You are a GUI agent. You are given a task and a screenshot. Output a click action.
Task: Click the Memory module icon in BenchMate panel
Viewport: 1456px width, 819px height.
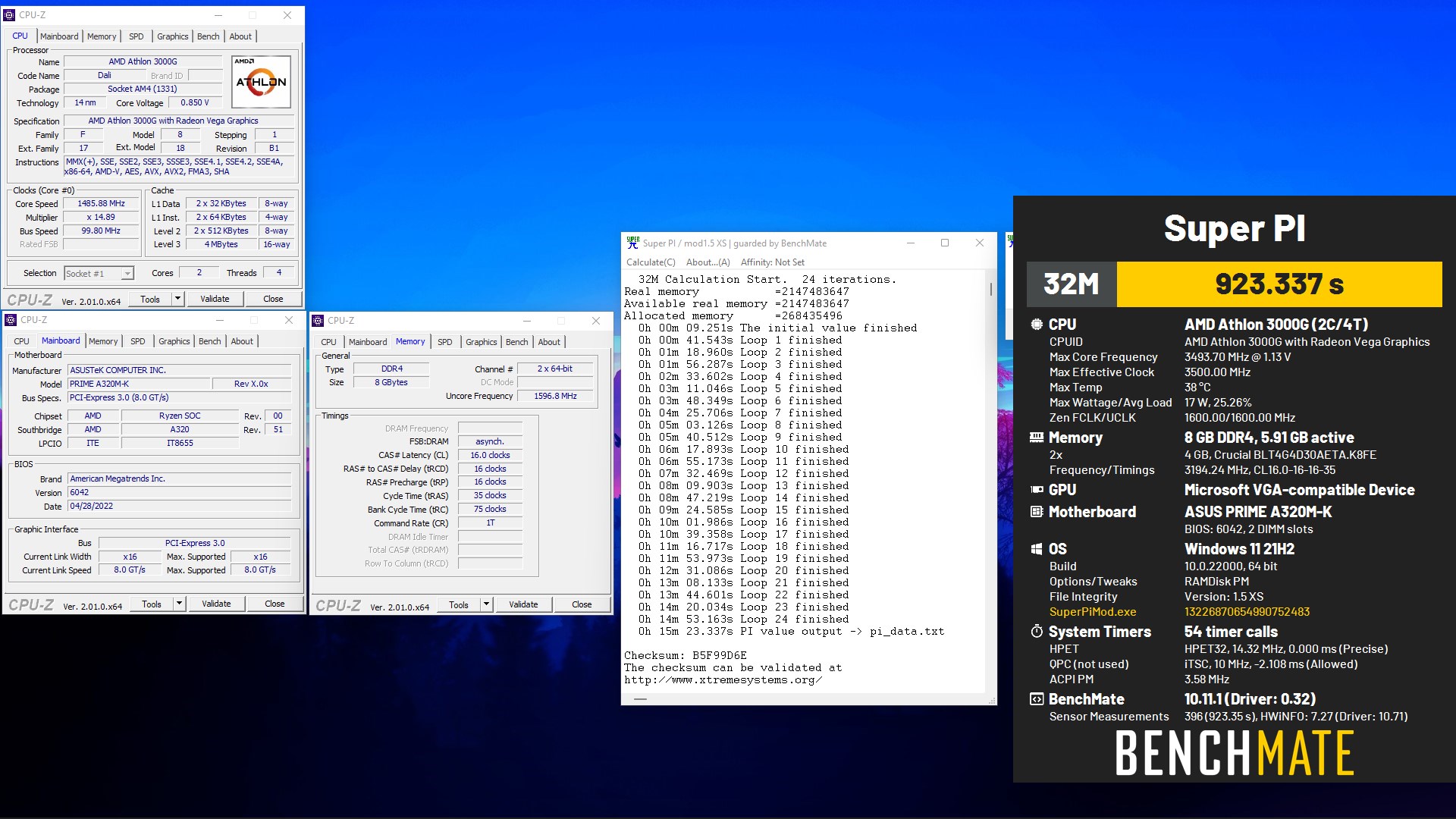coord(1037,438)
